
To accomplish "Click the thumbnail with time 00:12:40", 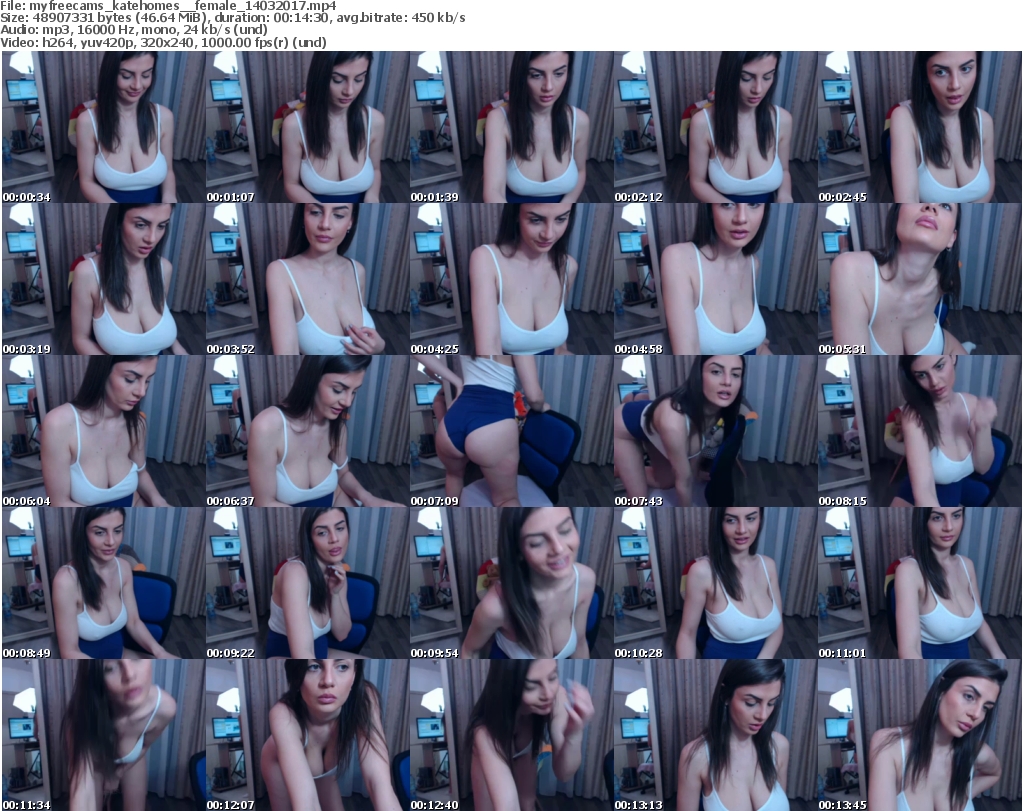I will [x=511, y=735].
